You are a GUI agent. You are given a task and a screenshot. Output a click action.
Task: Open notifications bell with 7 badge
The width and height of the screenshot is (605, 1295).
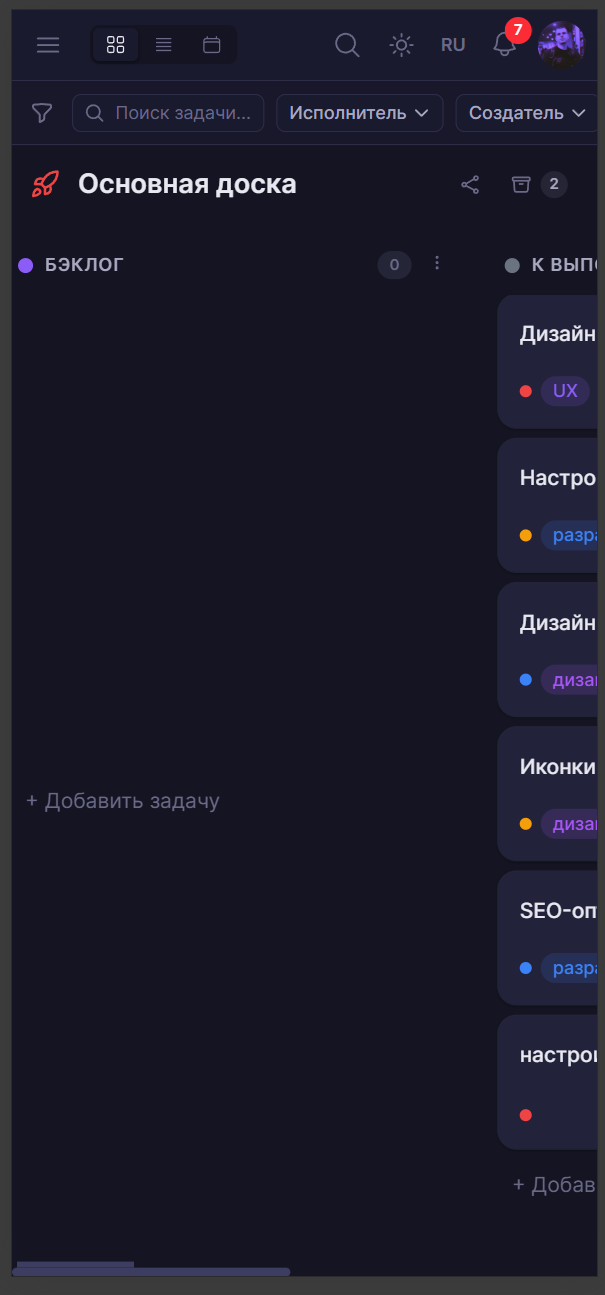[x=505, y=45]
